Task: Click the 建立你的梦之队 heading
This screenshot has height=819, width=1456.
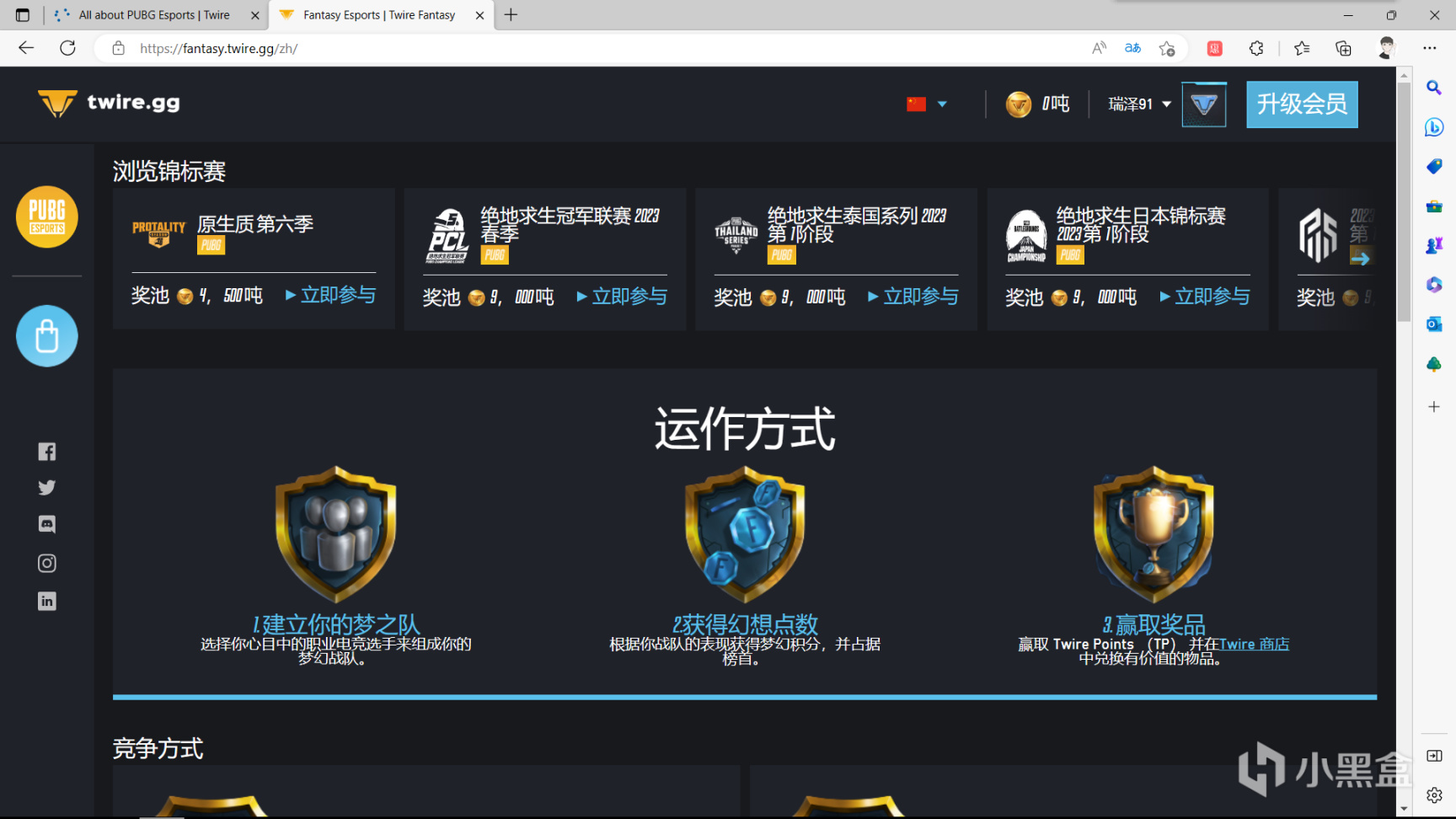Action: pyautogui.click(x=336, y=624)
